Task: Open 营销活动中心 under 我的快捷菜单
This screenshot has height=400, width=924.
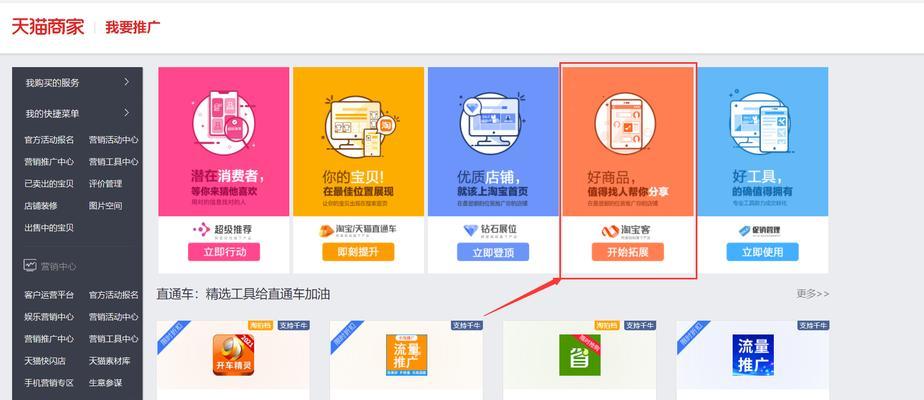Action: pos(114,140)
